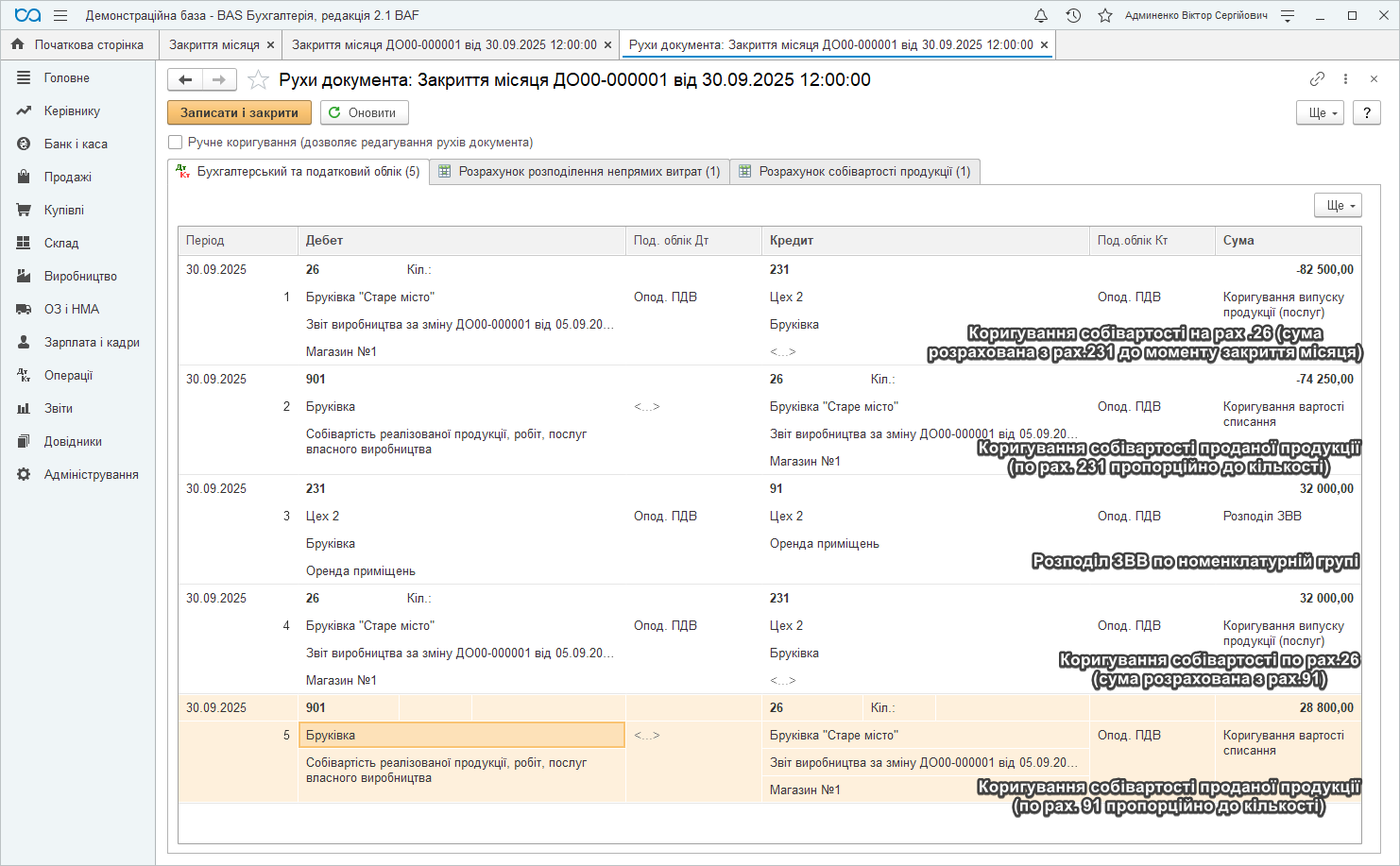
Task: Switch to Розрахунок собівартості продукції tab
Action: [x=855, y=172]
